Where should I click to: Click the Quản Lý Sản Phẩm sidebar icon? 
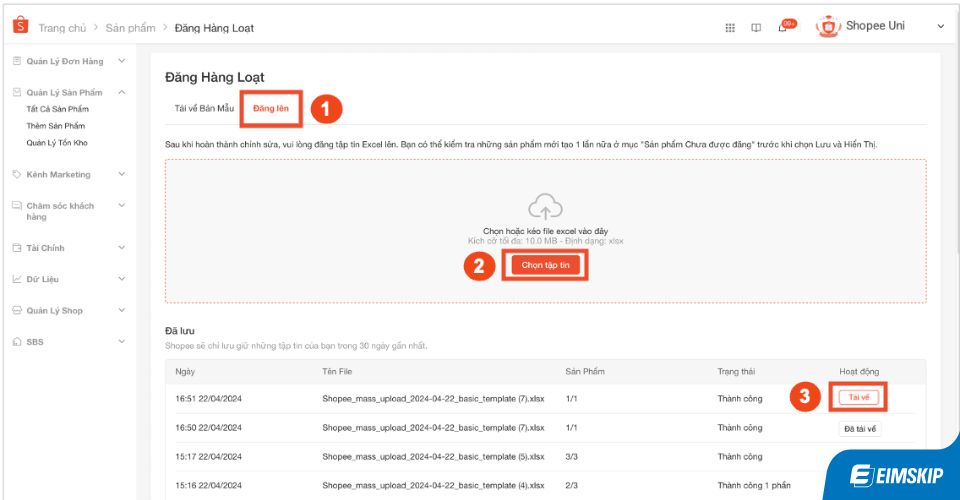point(17,92)
